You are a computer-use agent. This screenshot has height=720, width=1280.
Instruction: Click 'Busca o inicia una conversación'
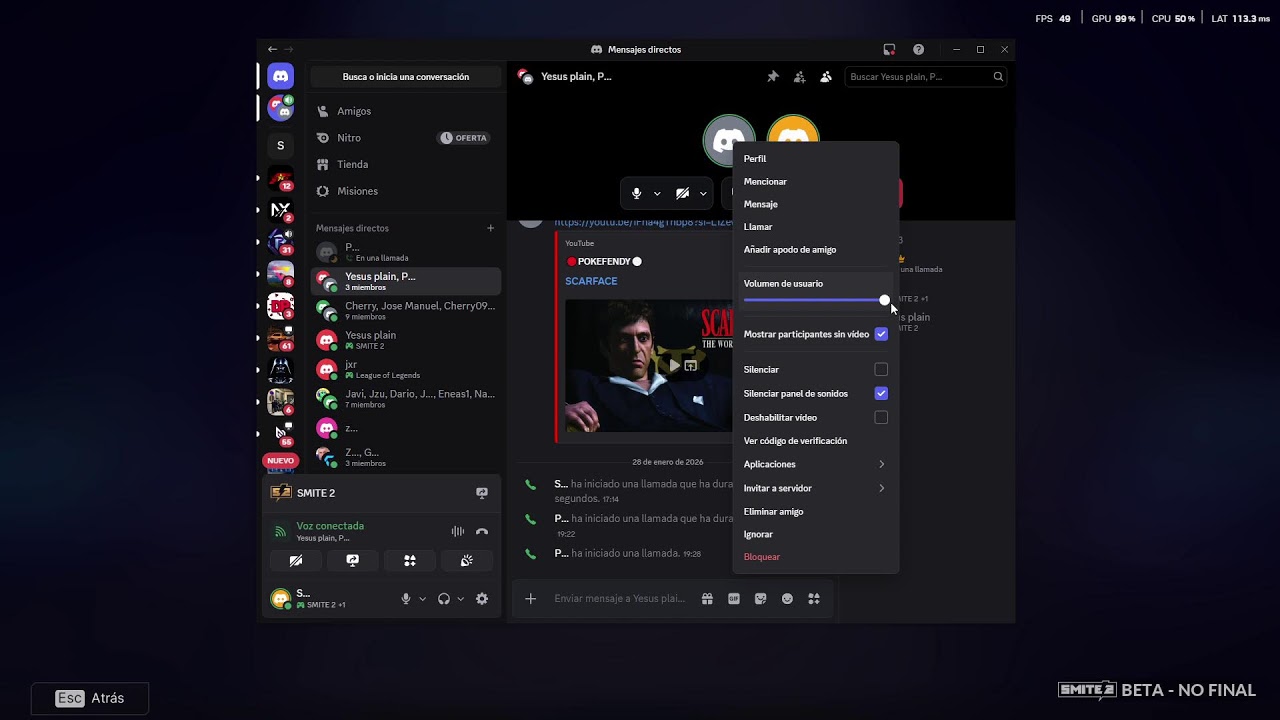[406, 77]
